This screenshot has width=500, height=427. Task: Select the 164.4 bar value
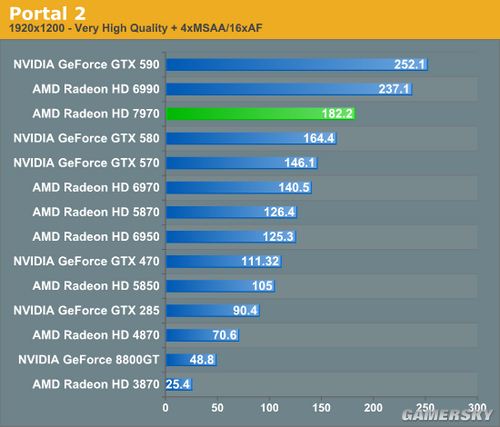click(319, 138)
